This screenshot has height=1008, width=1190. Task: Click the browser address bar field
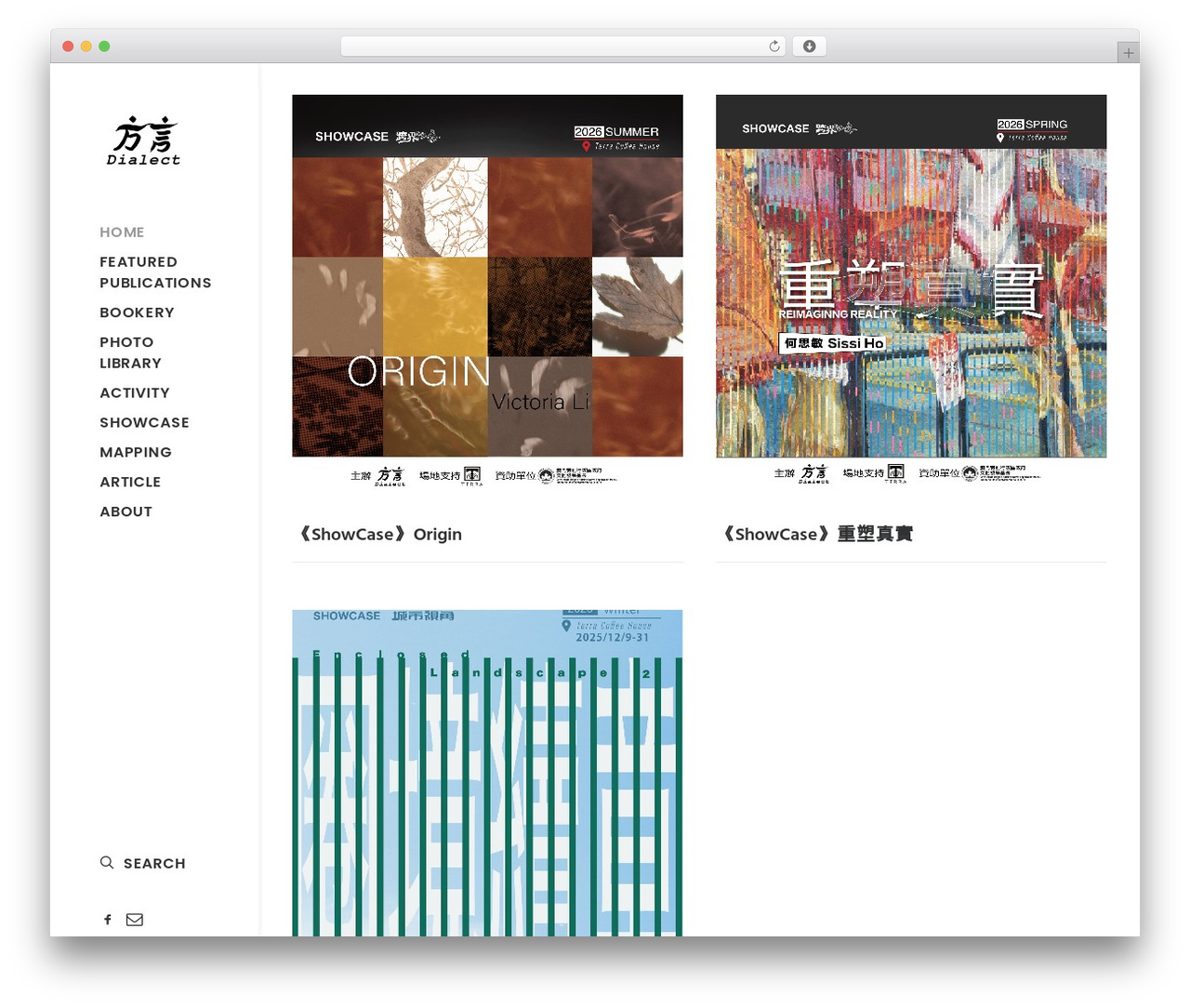click(x=562, y=46)
